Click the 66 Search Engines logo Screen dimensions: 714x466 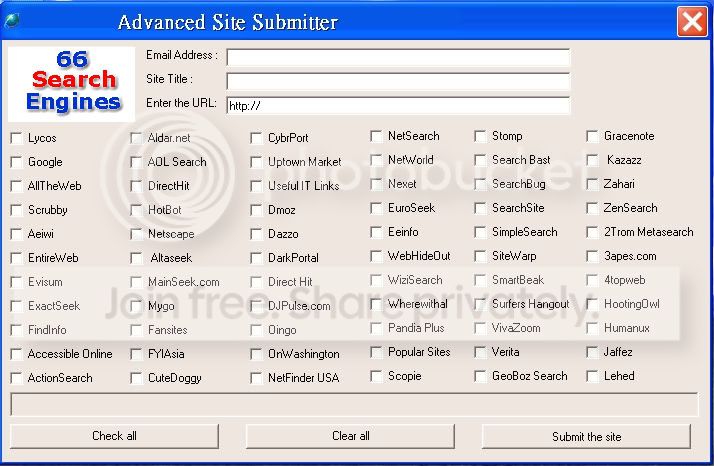[72, 84]
